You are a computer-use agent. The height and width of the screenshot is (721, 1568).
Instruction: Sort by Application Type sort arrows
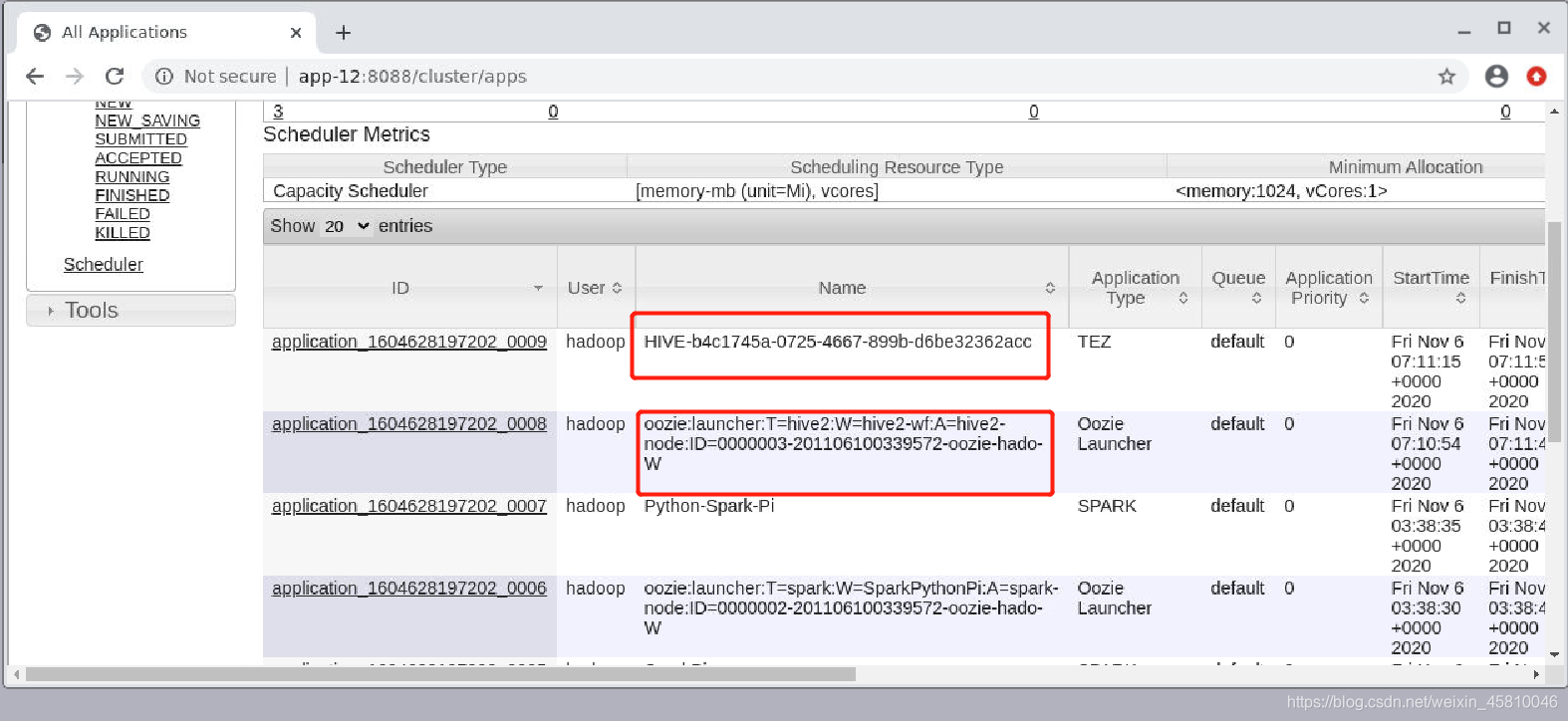1183,298
